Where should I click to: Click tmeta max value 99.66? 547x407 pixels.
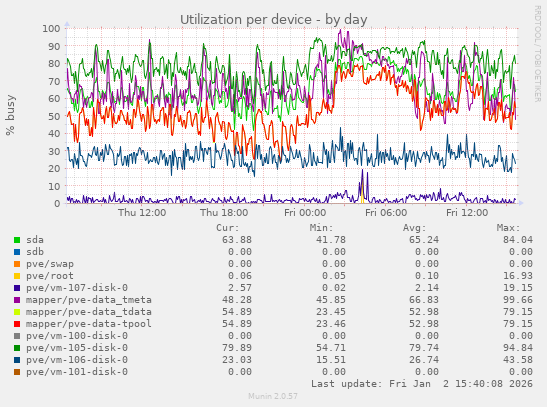(518, 300)
